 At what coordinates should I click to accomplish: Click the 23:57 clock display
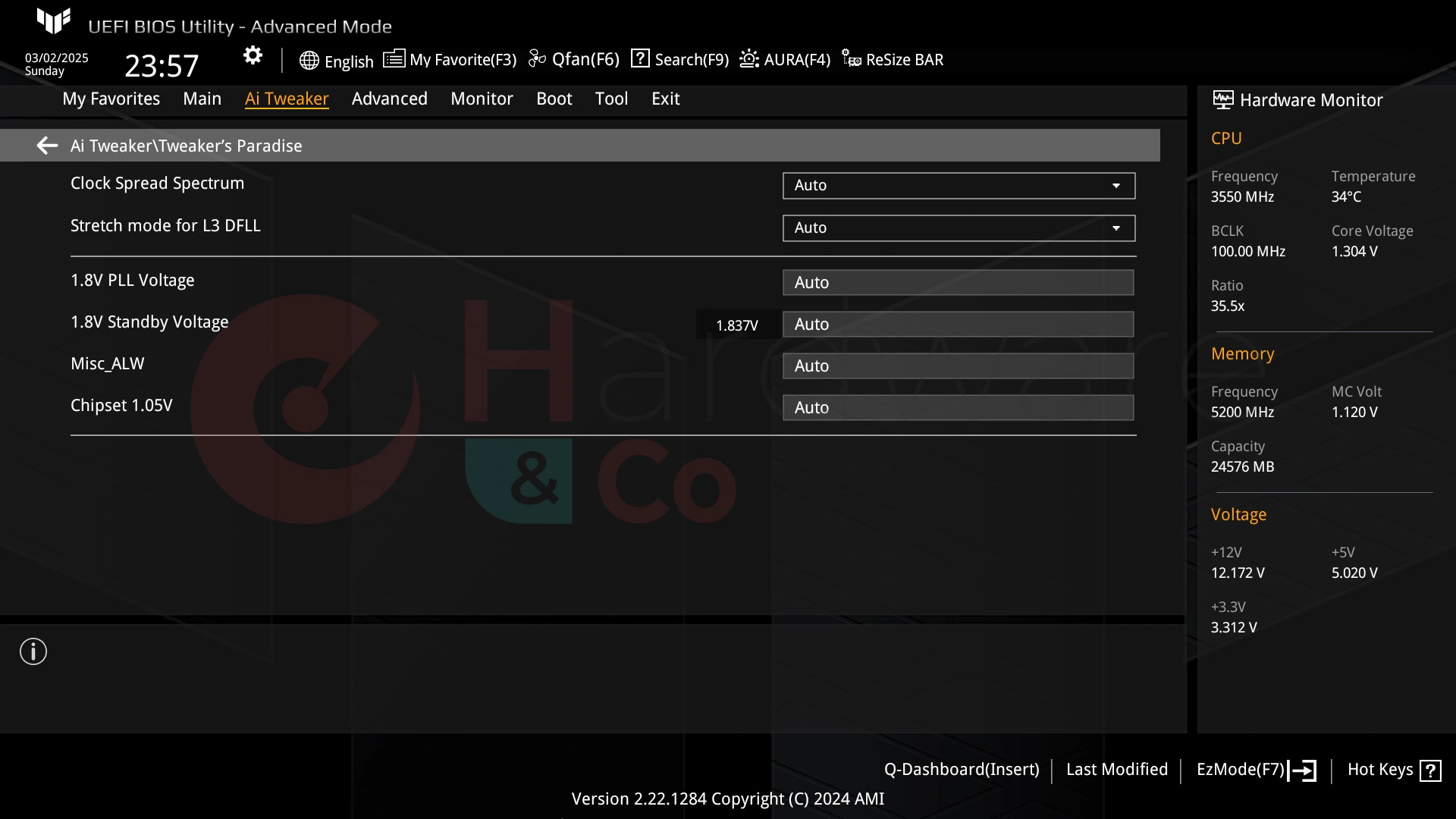[x=162, y=66]
